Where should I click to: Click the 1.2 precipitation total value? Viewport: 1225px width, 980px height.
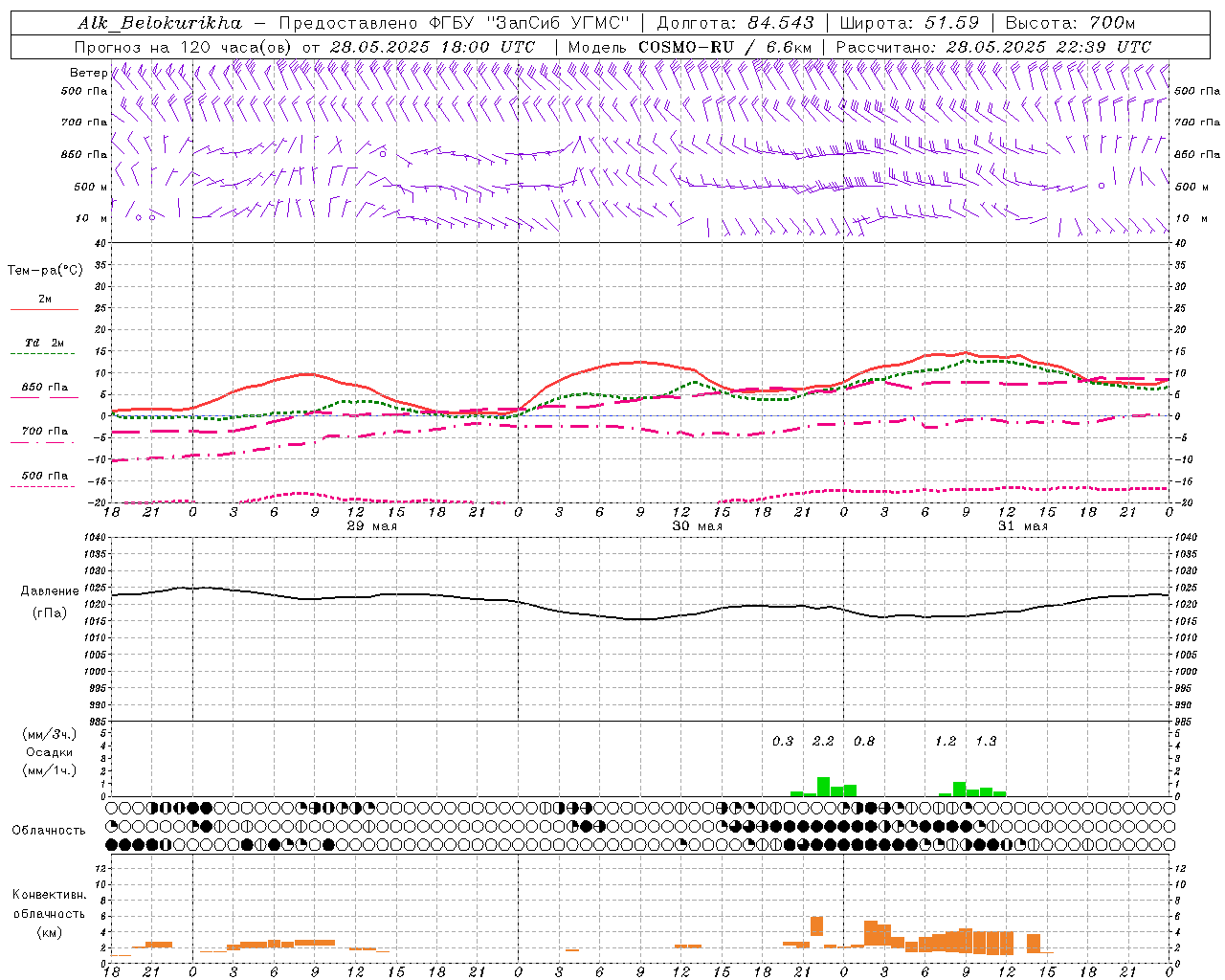(946, 741)
